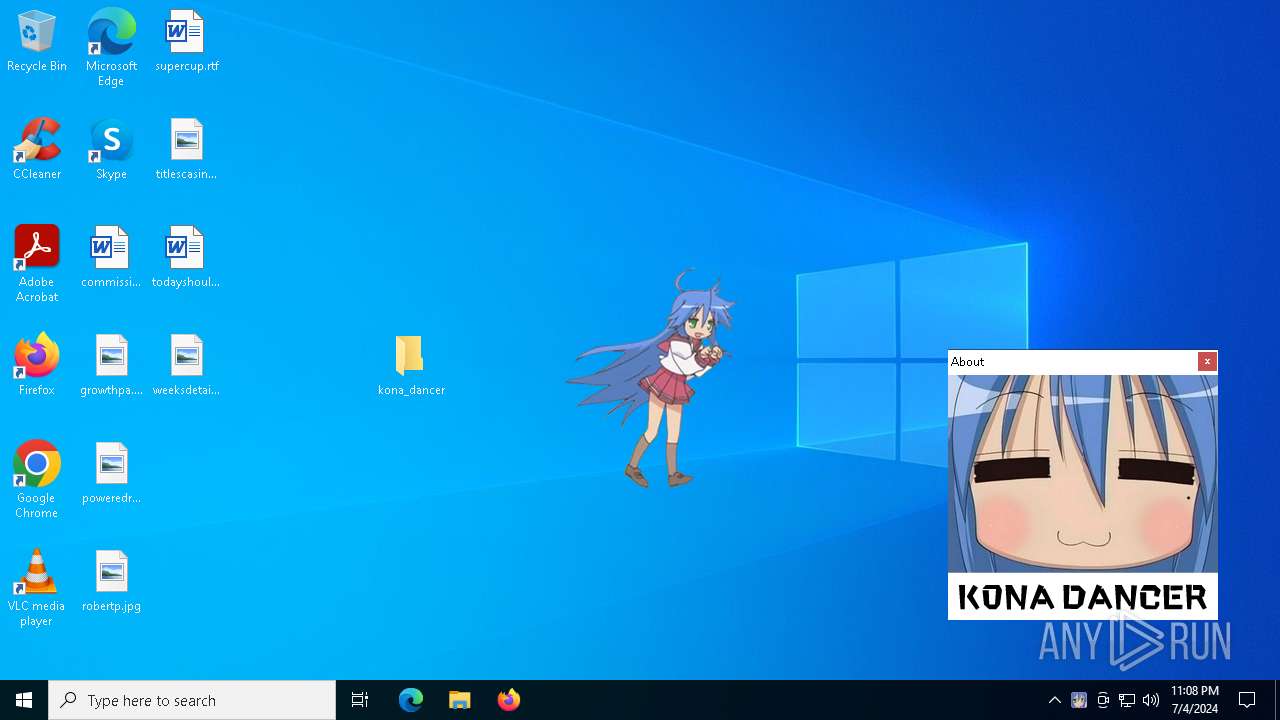Select the CCleaner desktop shortcut
Viewport: 1280px width, 720px height.
(37, 150)
